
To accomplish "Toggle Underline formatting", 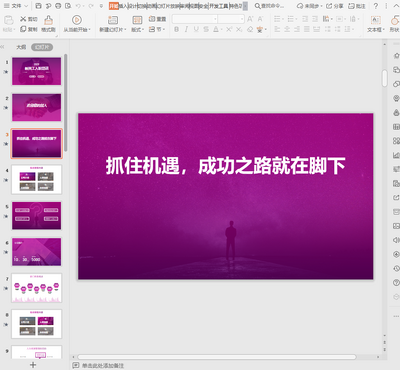I will (x=196, y=29).
